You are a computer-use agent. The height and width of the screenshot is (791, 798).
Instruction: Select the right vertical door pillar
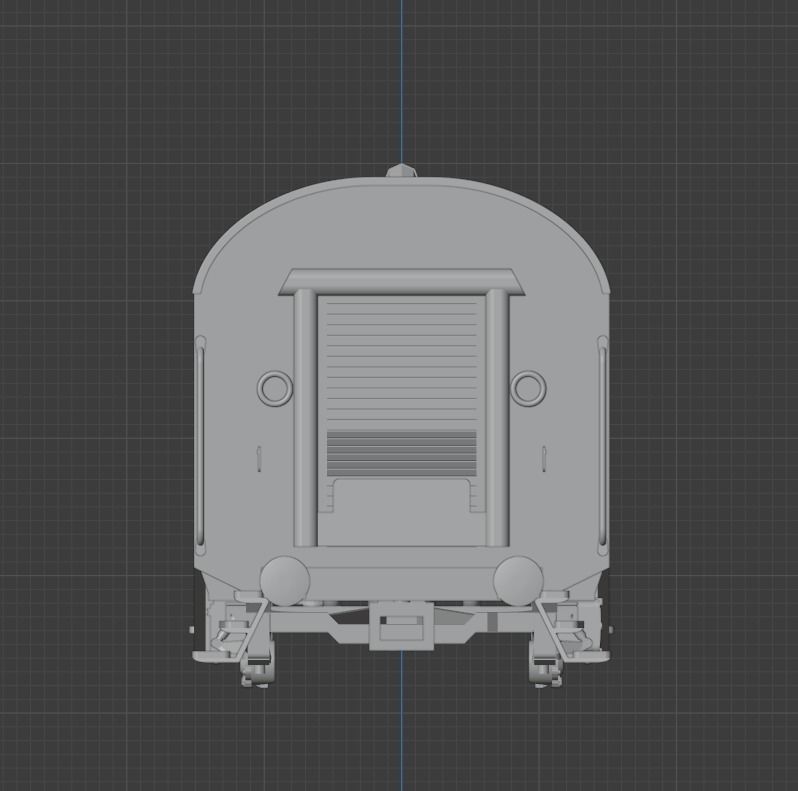497,417
